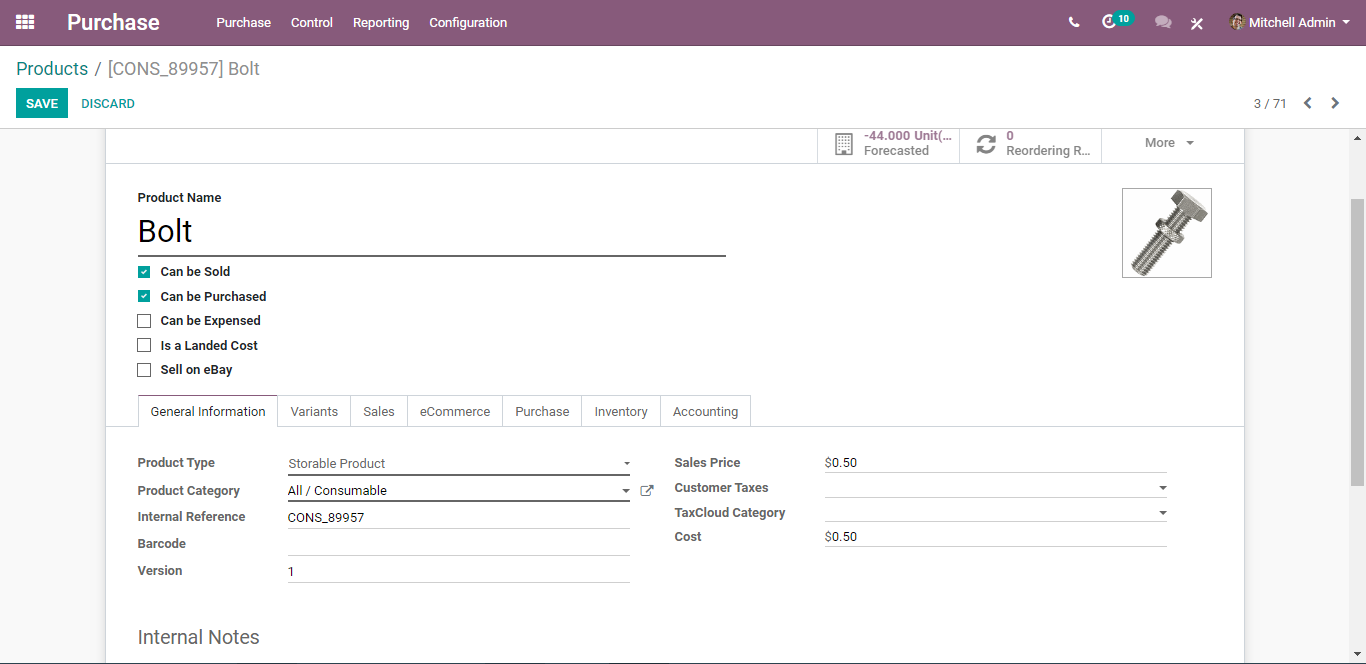Tick the Sell on eBay checkbox
This screenshot has width=1366, height=664.
pos(144,370)
